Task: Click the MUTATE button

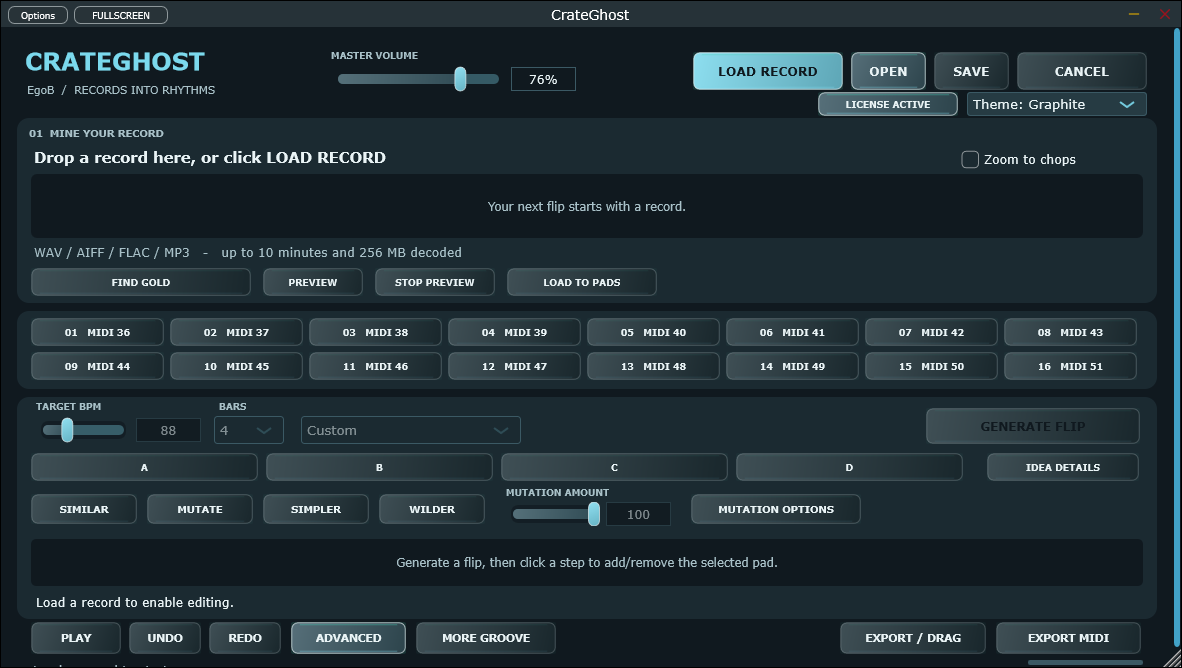Action: tap(200, 510)
